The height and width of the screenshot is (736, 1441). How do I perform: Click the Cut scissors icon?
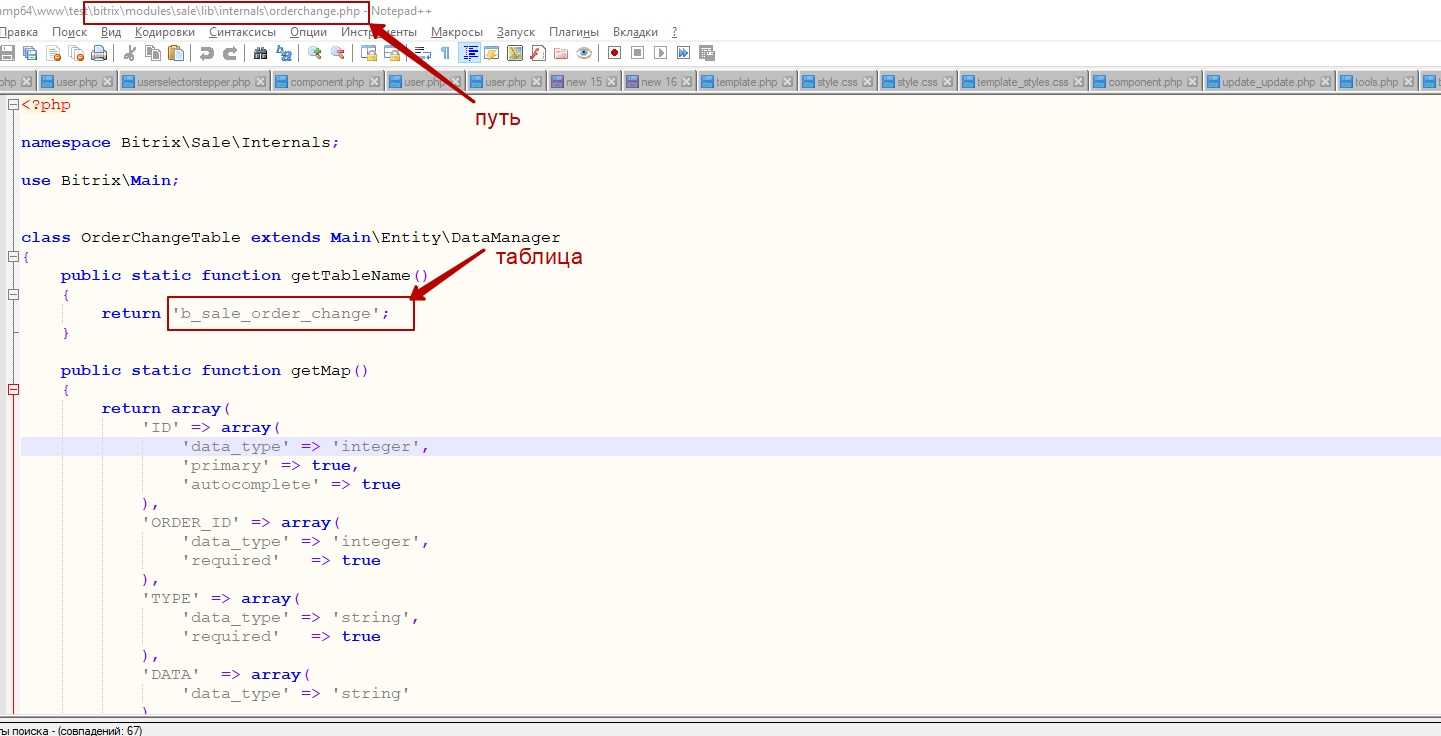(x=130, y=53)
